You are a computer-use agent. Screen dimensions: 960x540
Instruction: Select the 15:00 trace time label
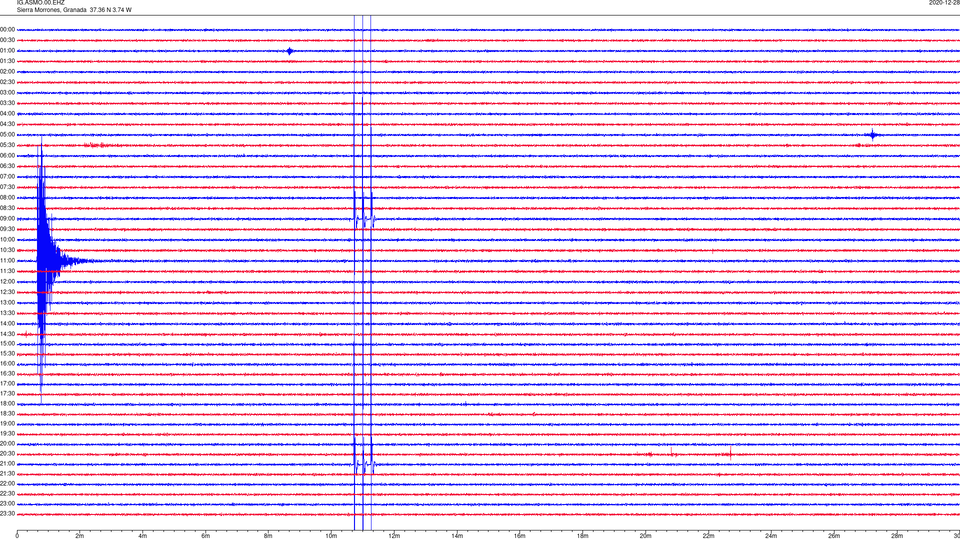click(7, 343)
